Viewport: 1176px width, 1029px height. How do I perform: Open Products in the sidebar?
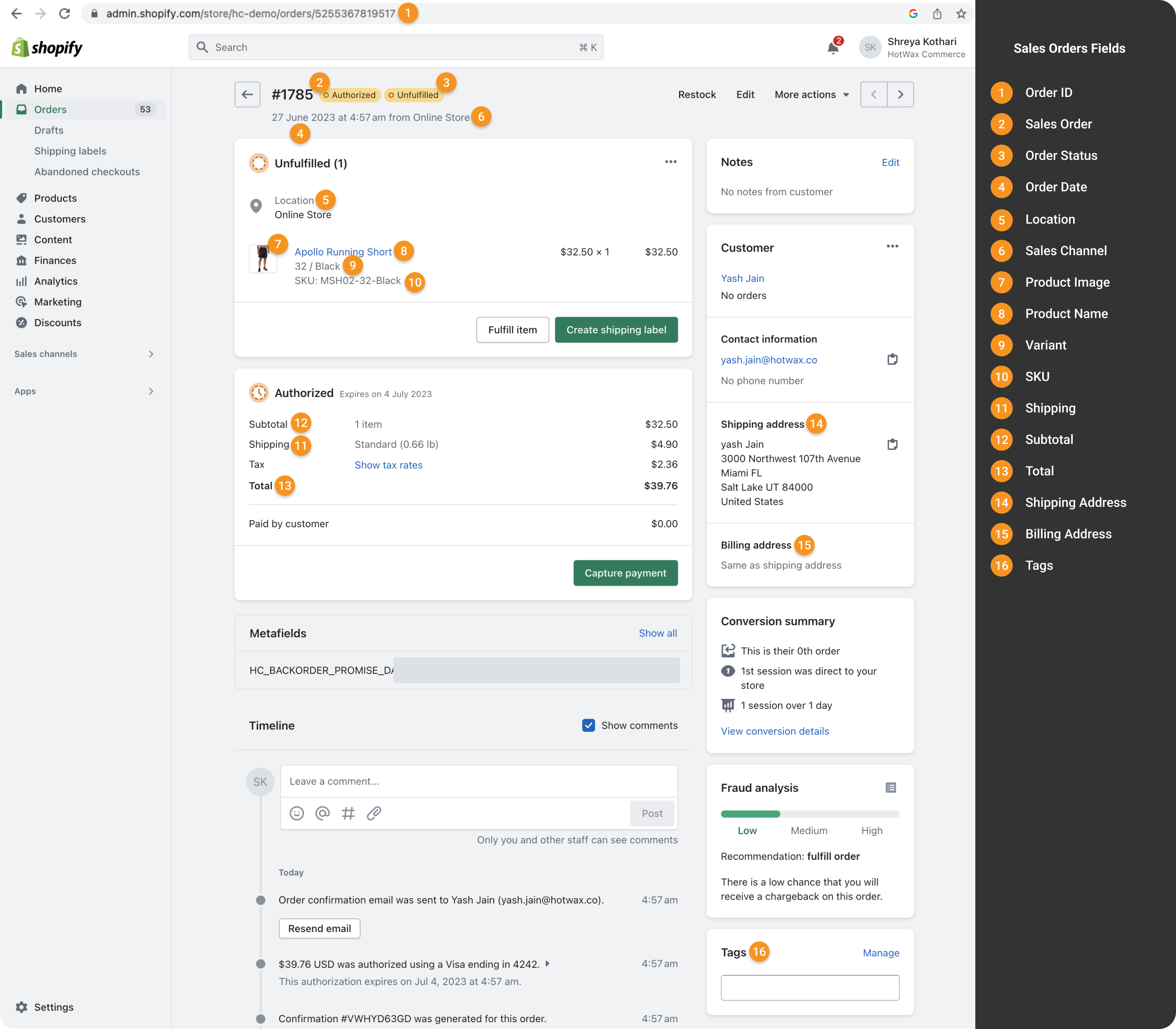pos(55,198)
